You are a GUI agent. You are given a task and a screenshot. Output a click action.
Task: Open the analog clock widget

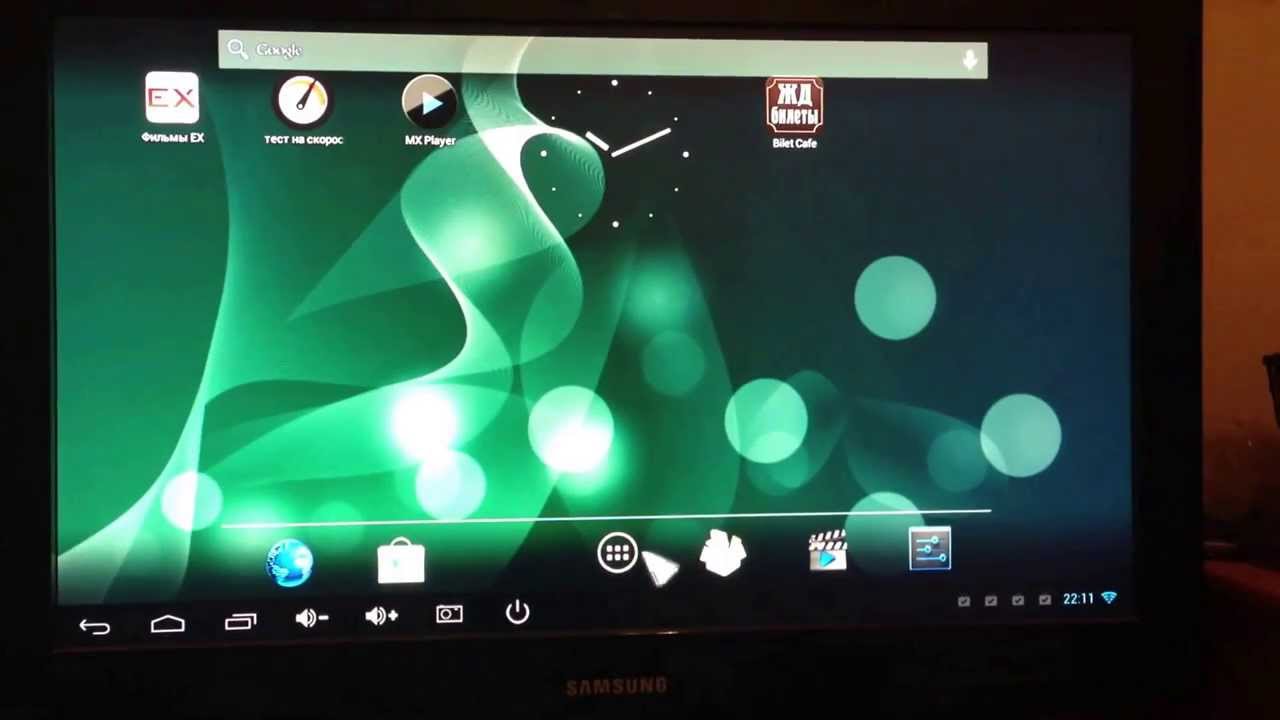614,153
